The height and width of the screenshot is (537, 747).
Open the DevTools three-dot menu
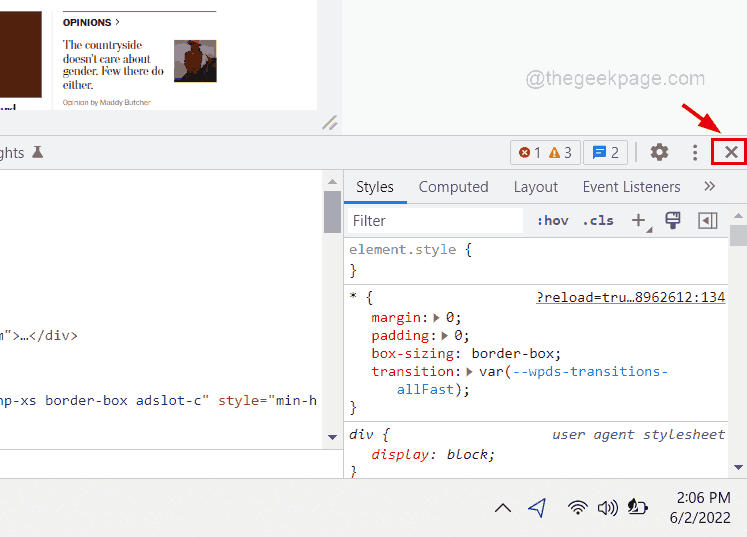tap(695, 152)
